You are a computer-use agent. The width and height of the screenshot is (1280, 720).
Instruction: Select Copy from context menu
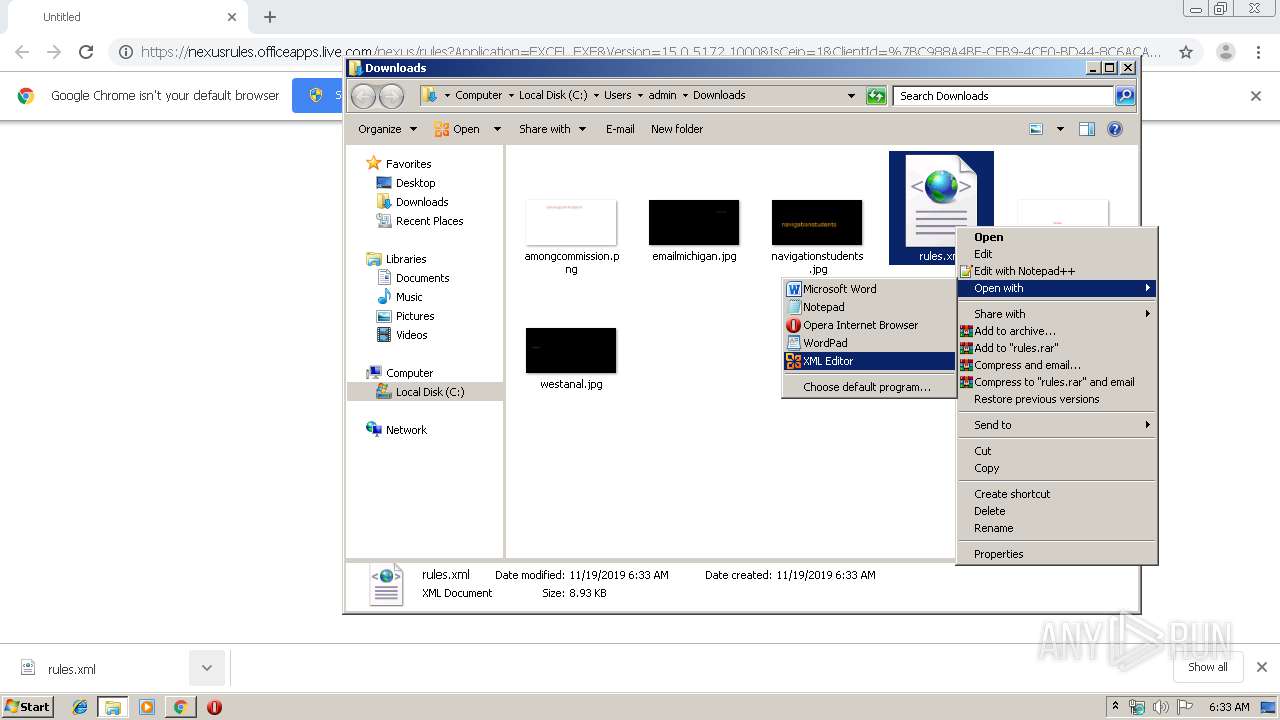tap(1057, 468)
